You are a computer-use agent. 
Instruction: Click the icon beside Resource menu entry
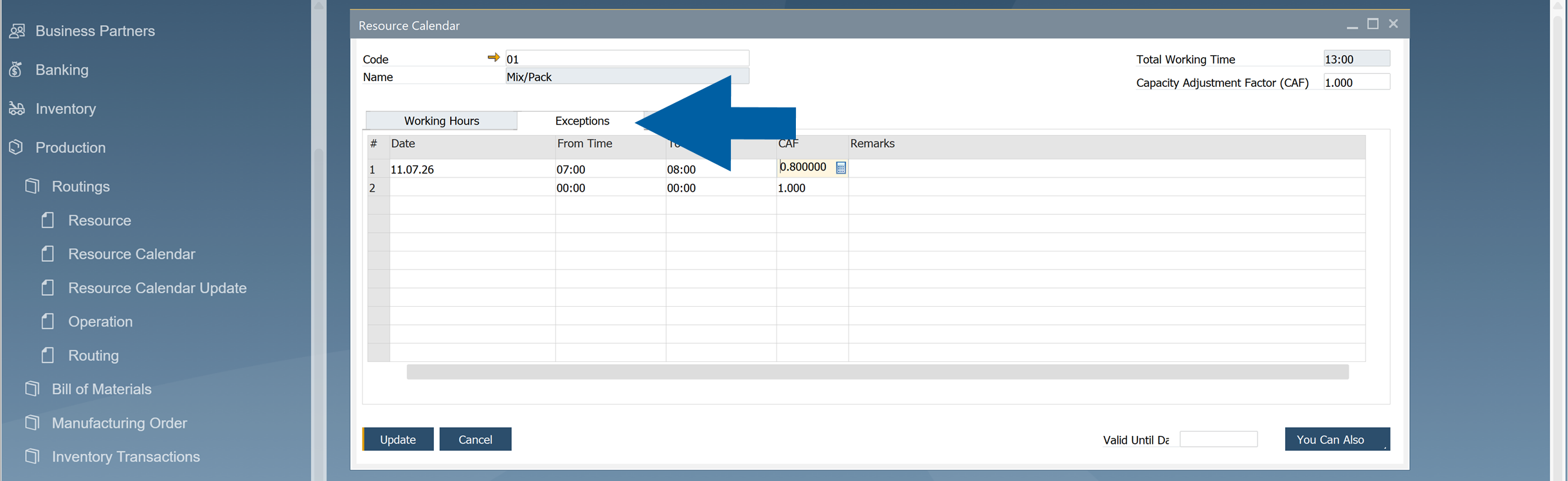click(x=48, y=221)
